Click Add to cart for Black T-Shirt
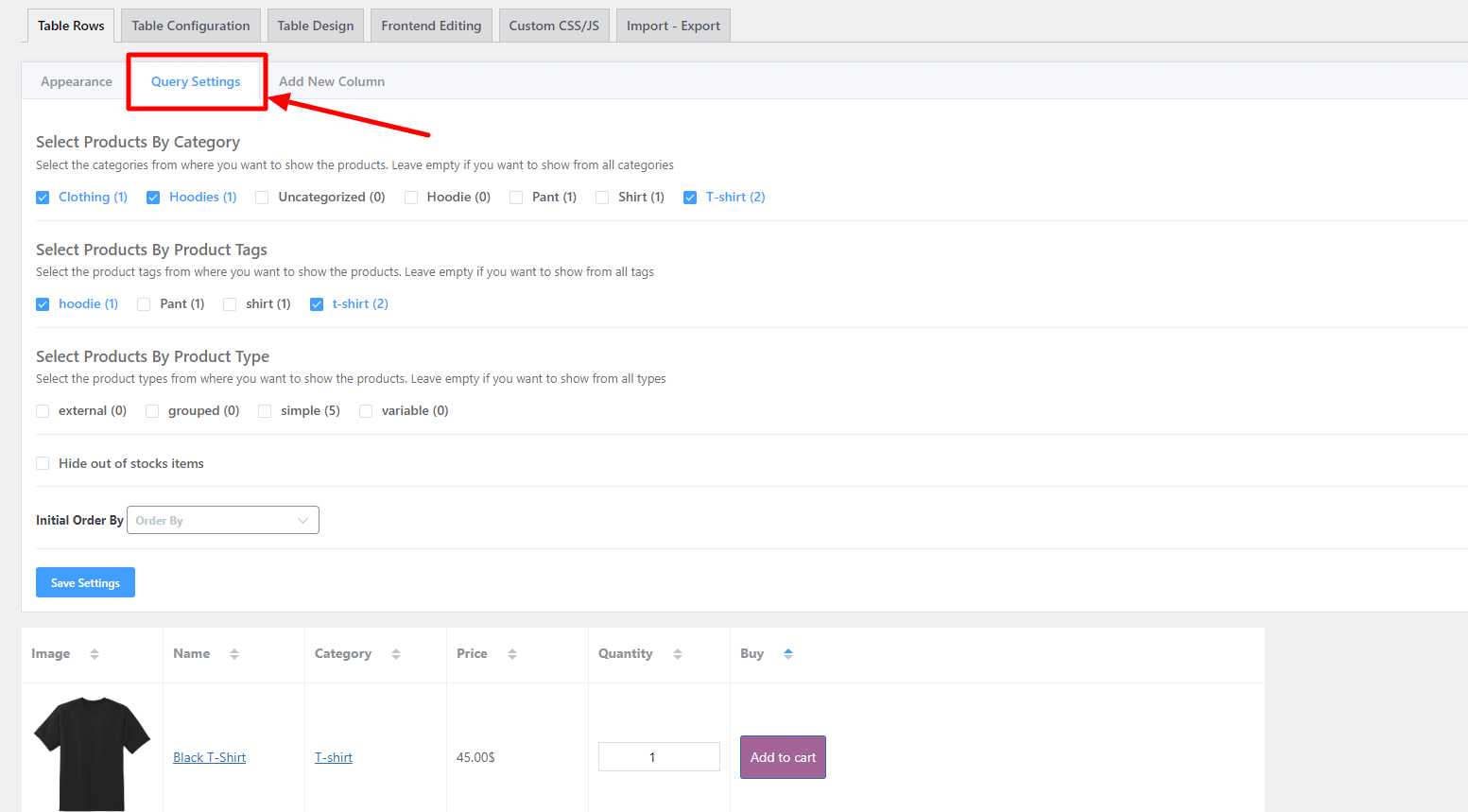Image resolution: width=1468 pixels, height=812 pixels. click(x=783, y=757)
